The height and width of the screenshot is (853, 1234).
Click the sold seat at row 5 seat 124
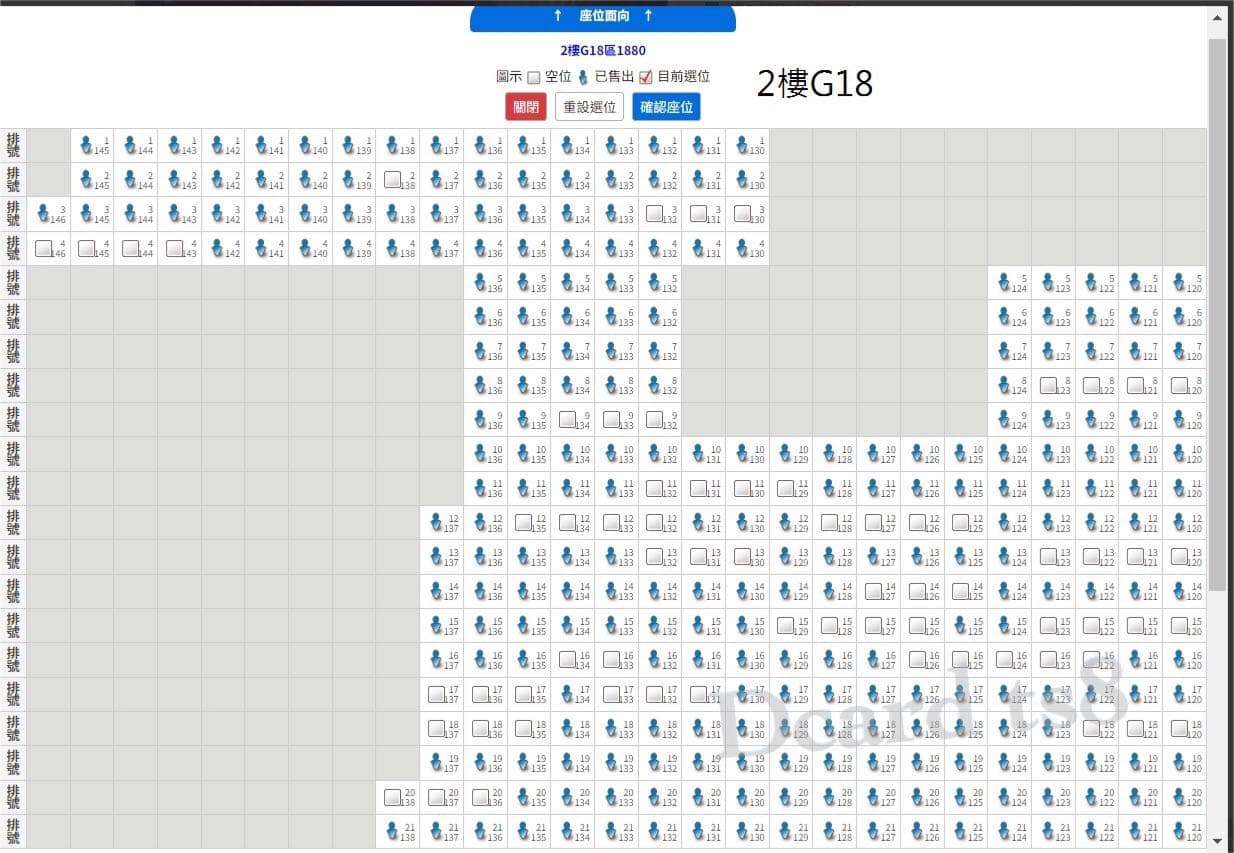pyautogui.click(x=1004, y=282)
